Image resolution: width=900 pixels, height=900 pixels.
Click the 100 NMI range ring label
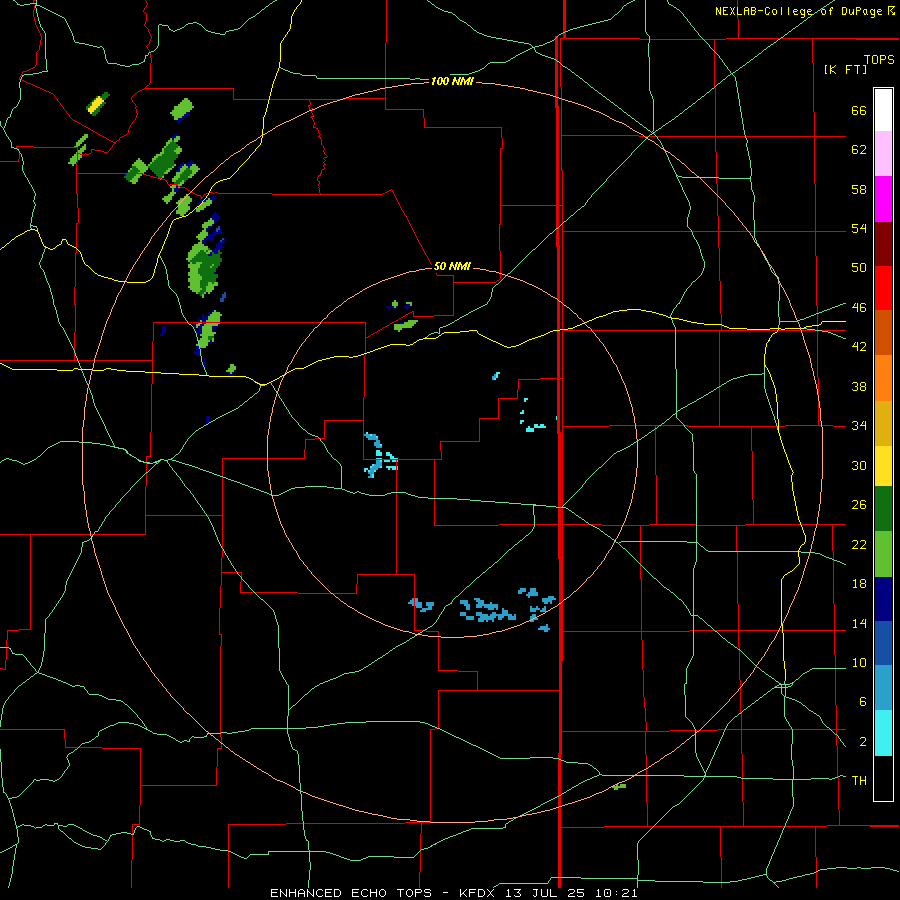click(x=452, y=82)
